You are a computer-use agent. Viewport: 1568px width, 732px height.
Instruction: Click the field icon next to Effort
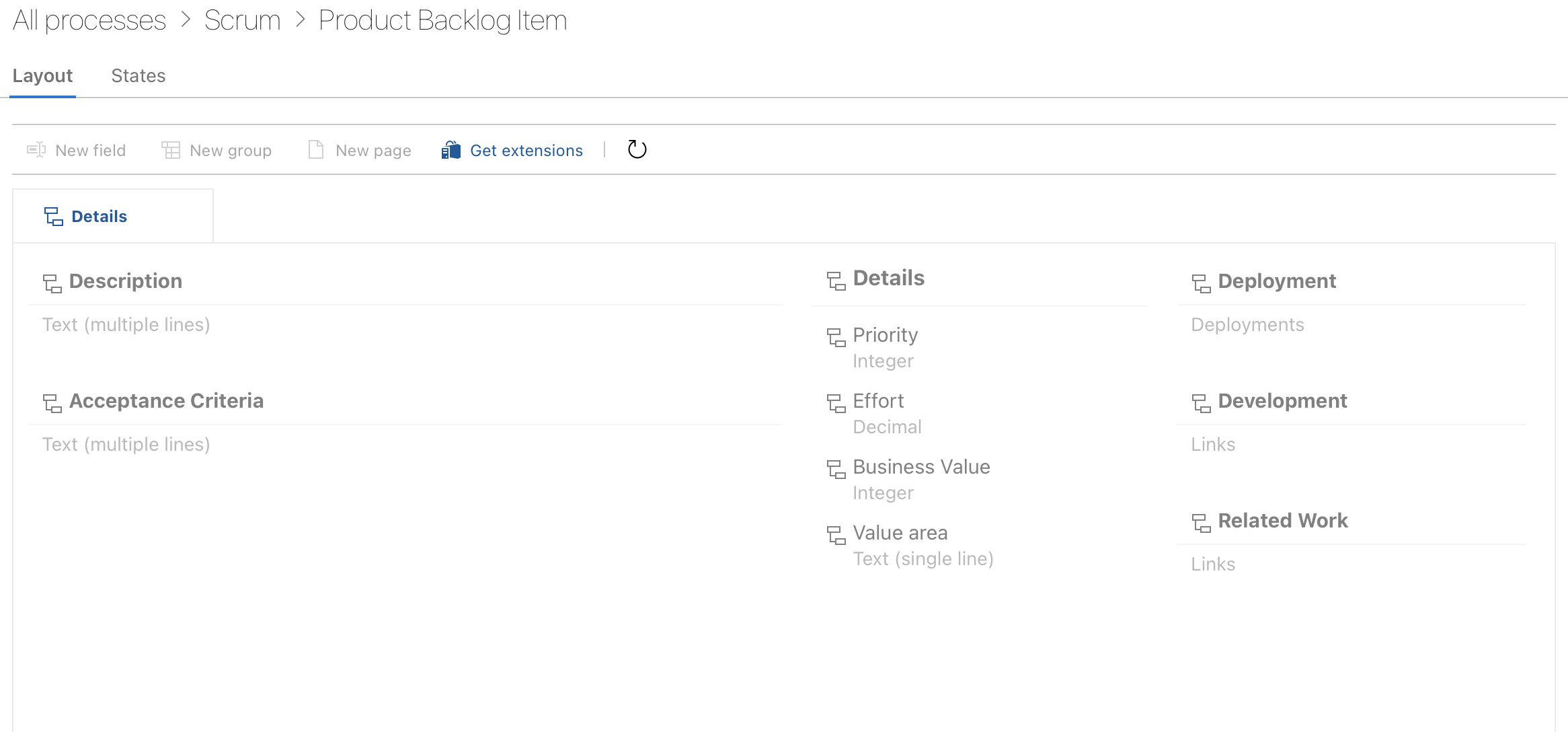(x=836, y=403)
